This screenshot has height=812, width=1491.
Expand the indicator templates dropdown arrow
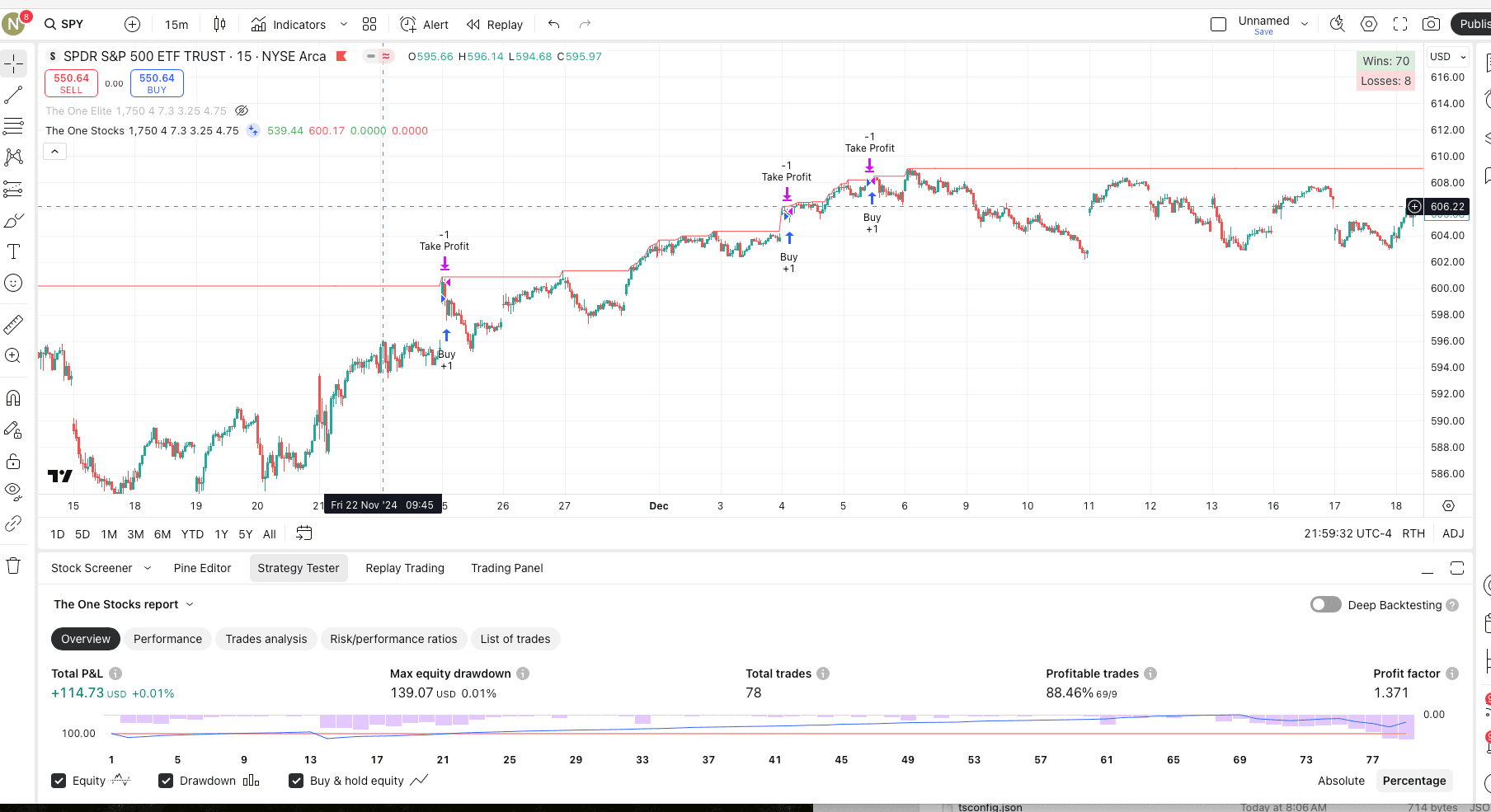pos(344,24)
